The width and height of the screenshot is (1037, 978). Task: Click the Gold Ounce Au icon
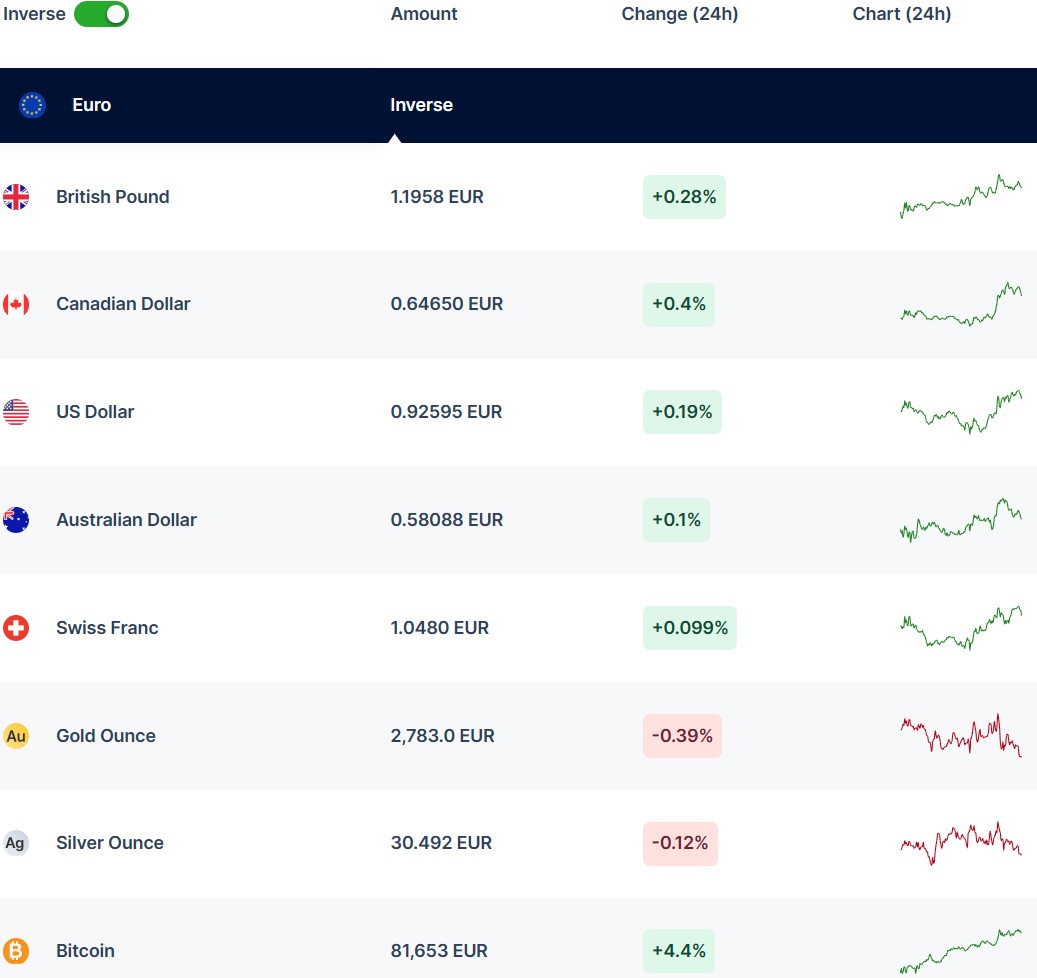[x=16, y=736]
